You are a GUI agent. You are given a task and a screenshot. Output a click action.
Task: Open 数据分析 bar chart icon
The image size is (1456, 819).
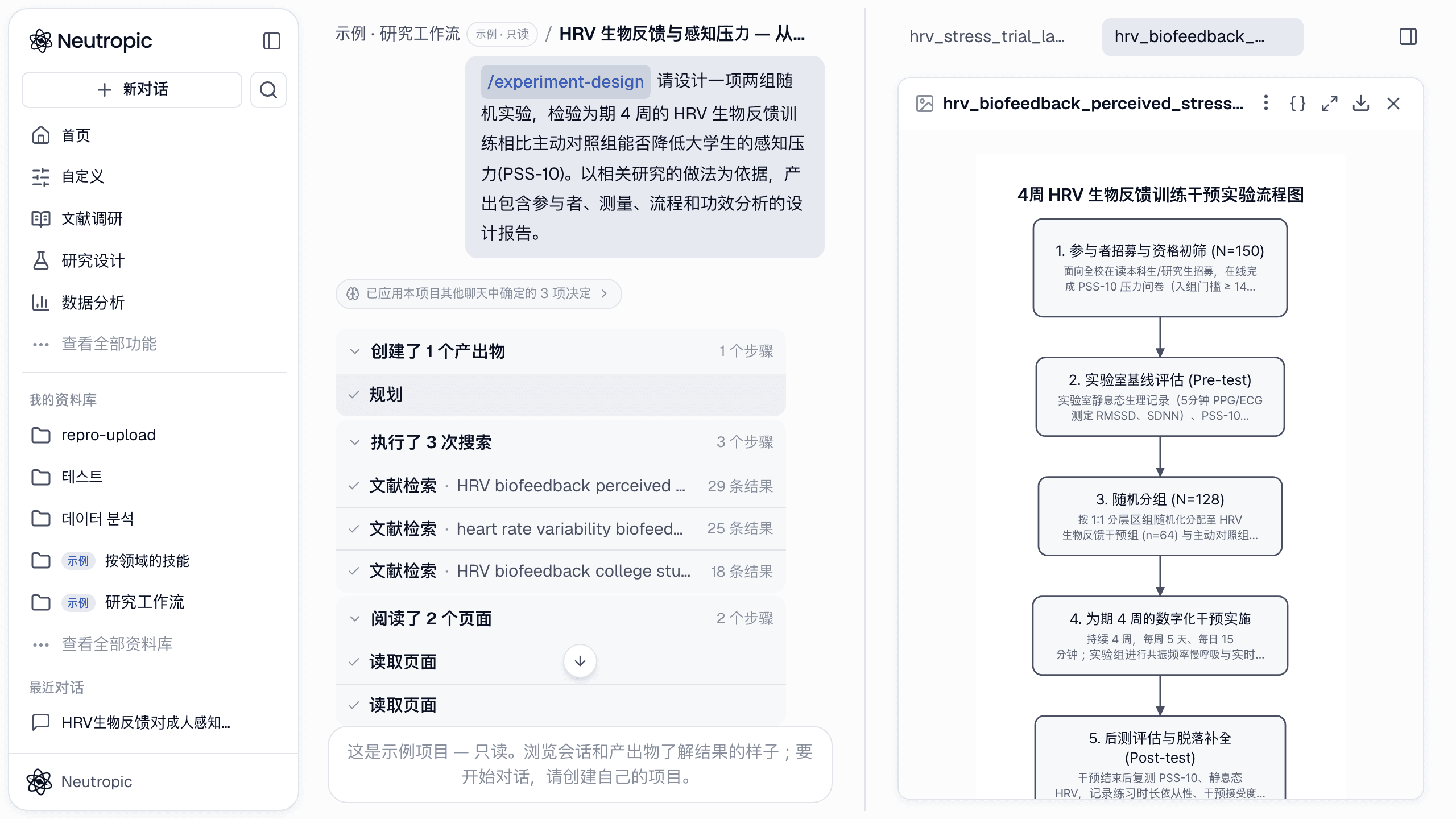tap(41, 302)
